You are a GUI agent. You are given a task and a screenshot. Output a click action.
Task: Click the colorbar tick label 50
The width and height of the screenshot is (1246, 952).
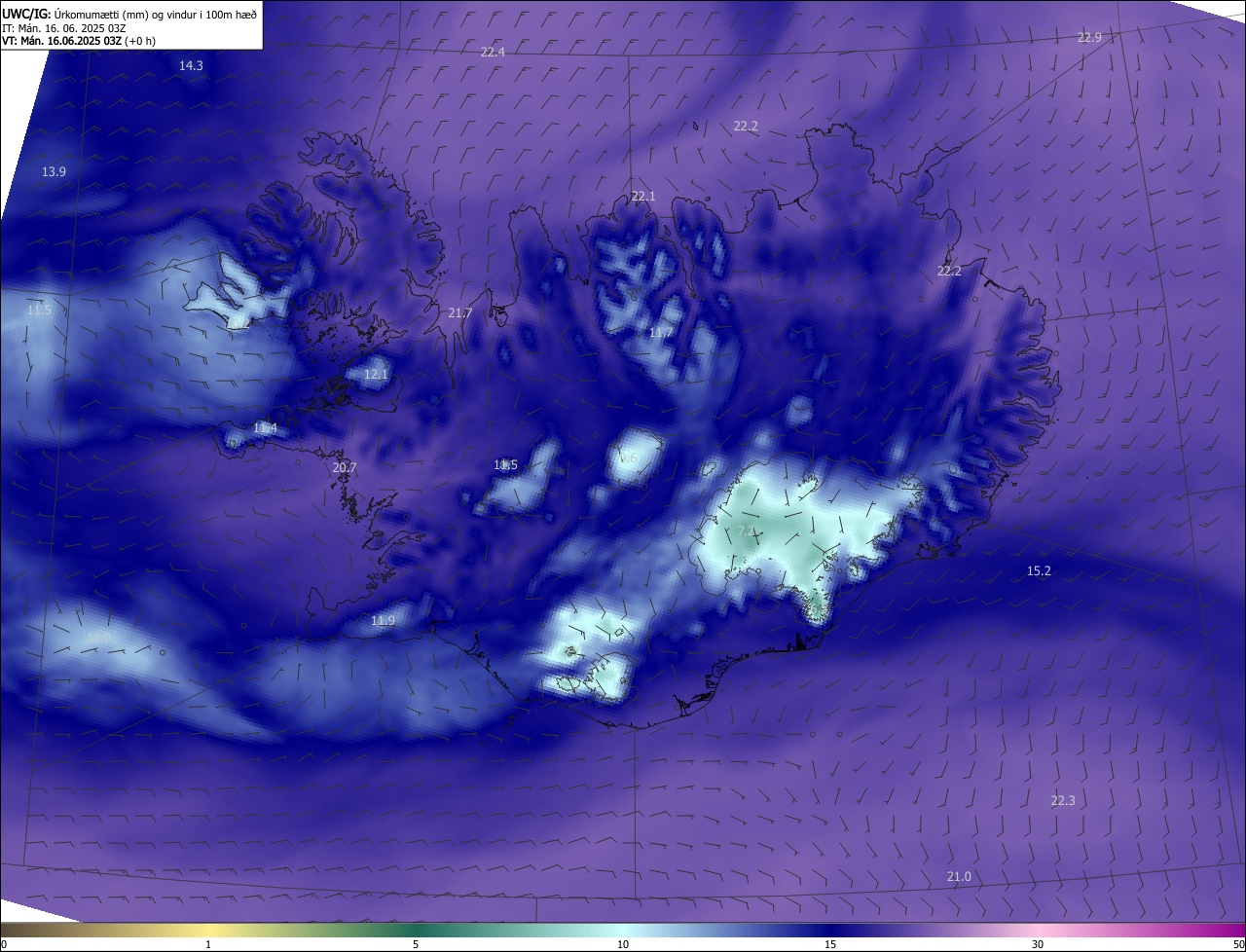coord(1237,944)
